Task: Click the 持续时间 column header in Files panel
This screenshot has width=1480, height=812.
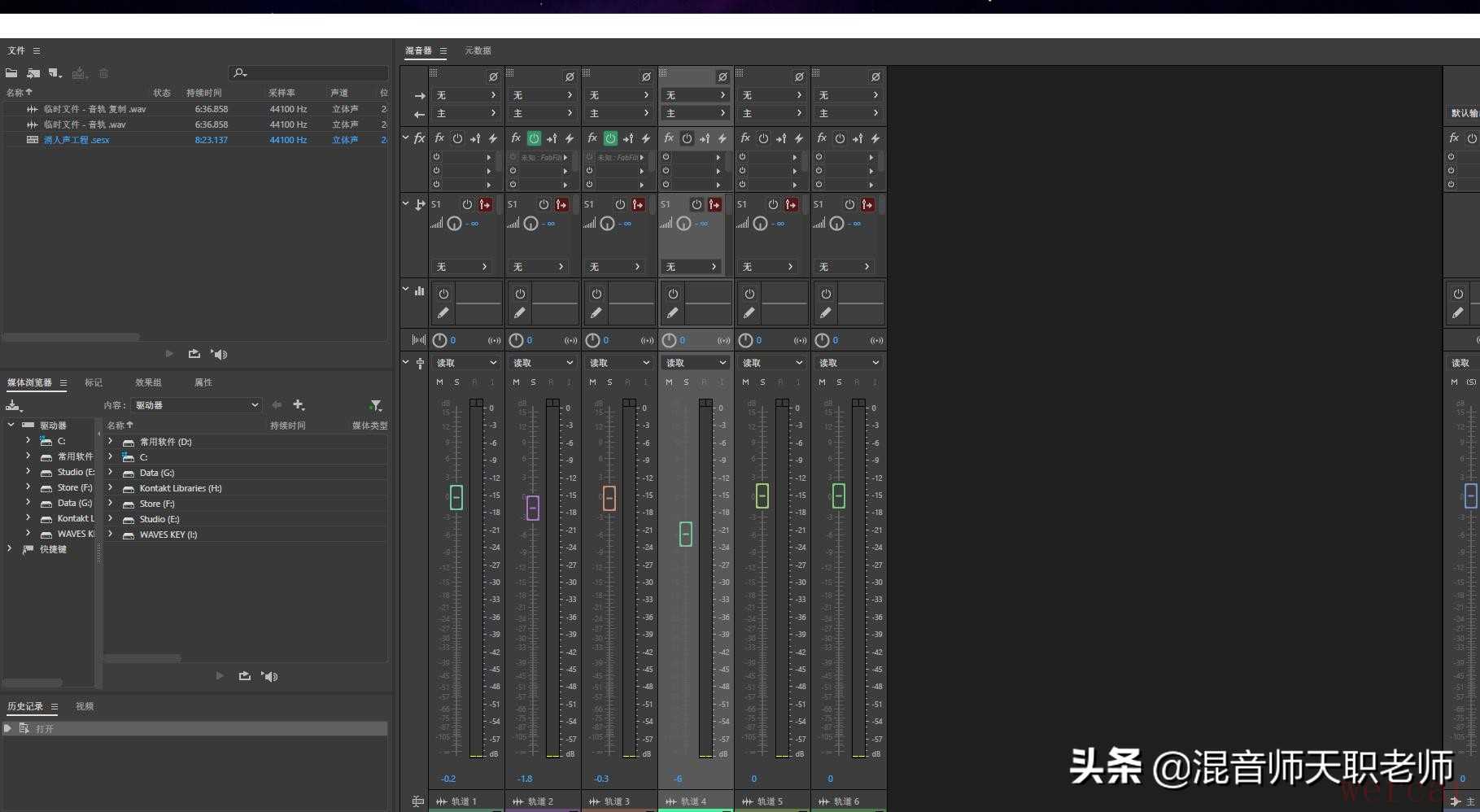Action: point(203,93)
